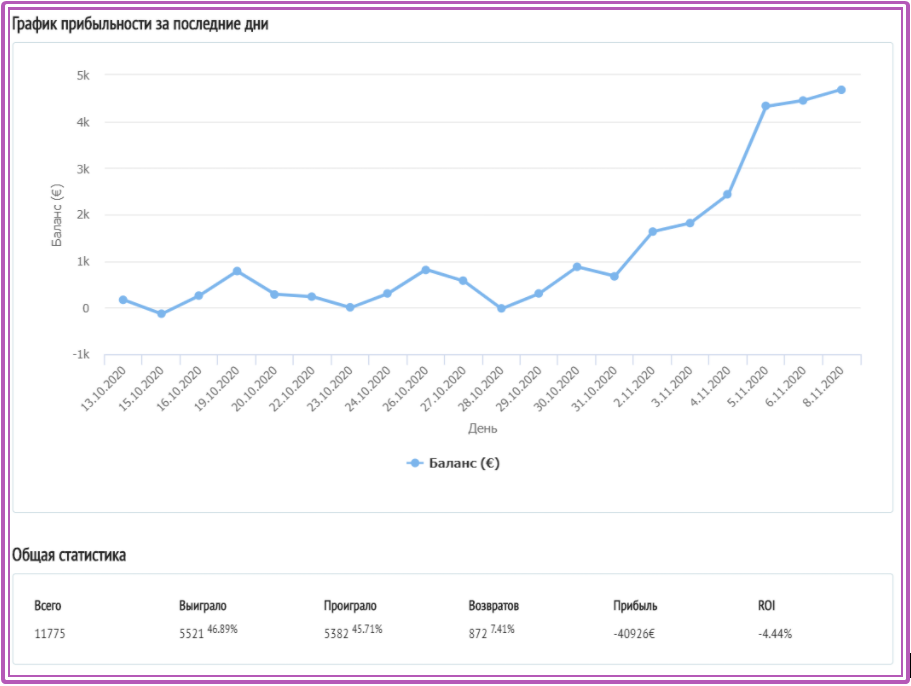Click the 'Прибыль' column header

(x=635, y=606)
